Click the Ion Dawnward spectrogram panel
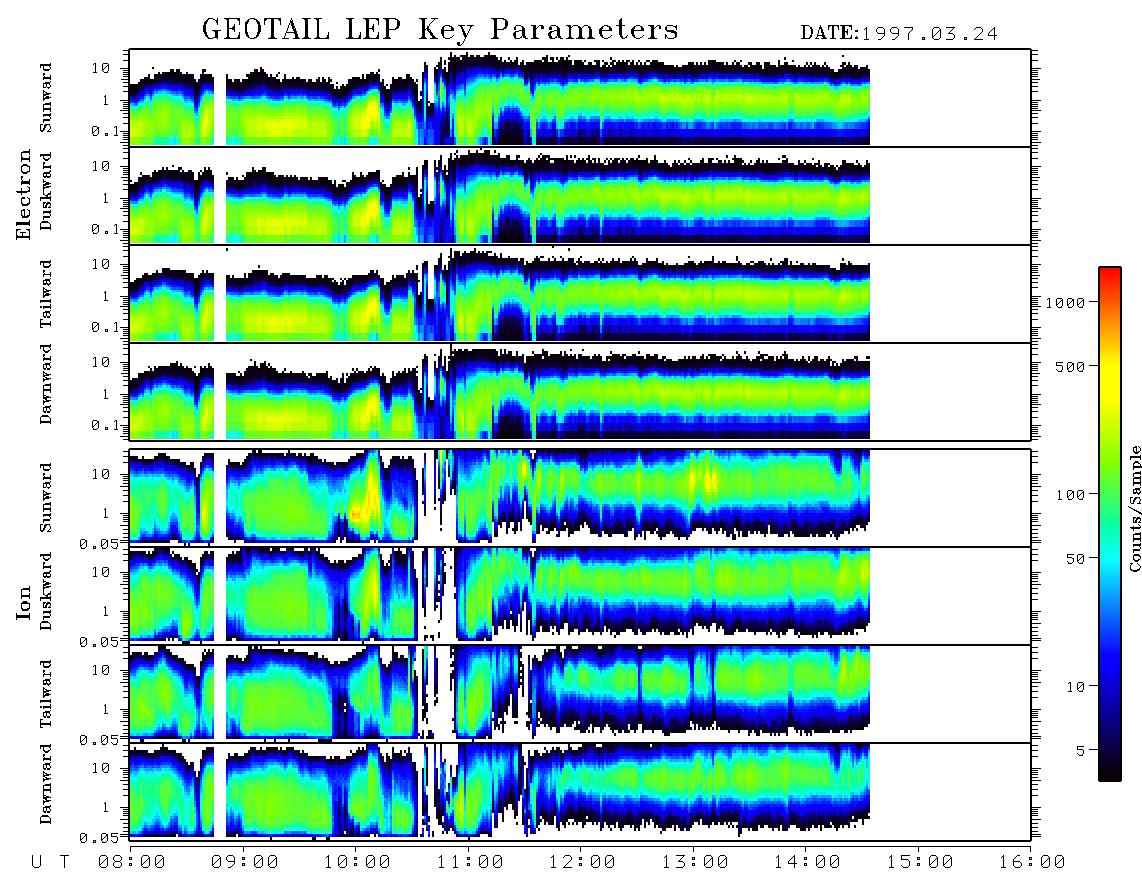This screenshot has width=1142, height=880. coord(580,792)
